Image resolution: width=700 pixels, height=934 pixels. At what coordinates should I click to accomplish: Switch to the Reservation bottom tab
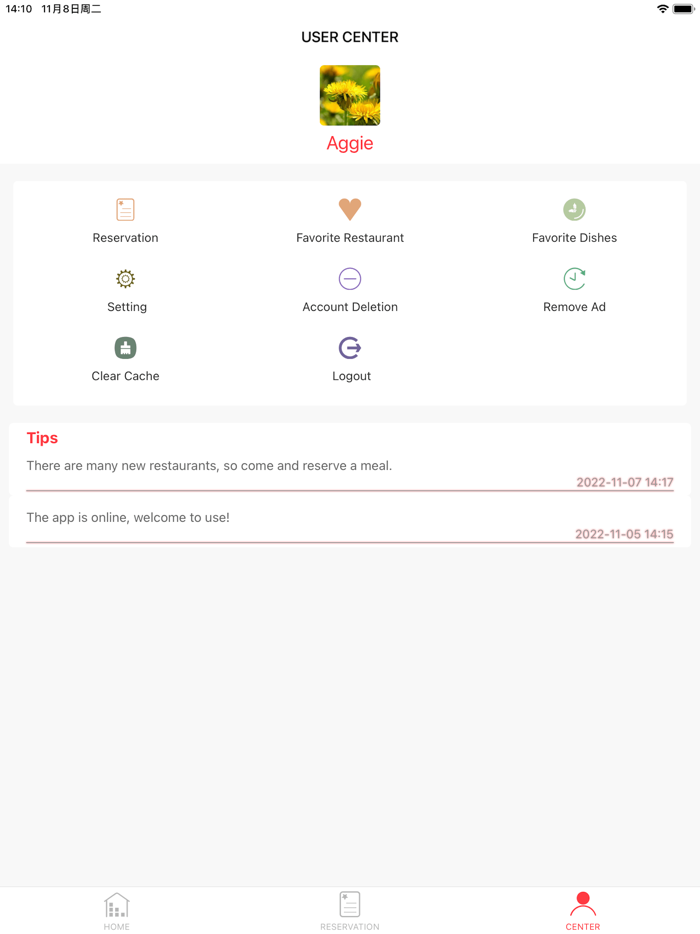coord(350,910)
